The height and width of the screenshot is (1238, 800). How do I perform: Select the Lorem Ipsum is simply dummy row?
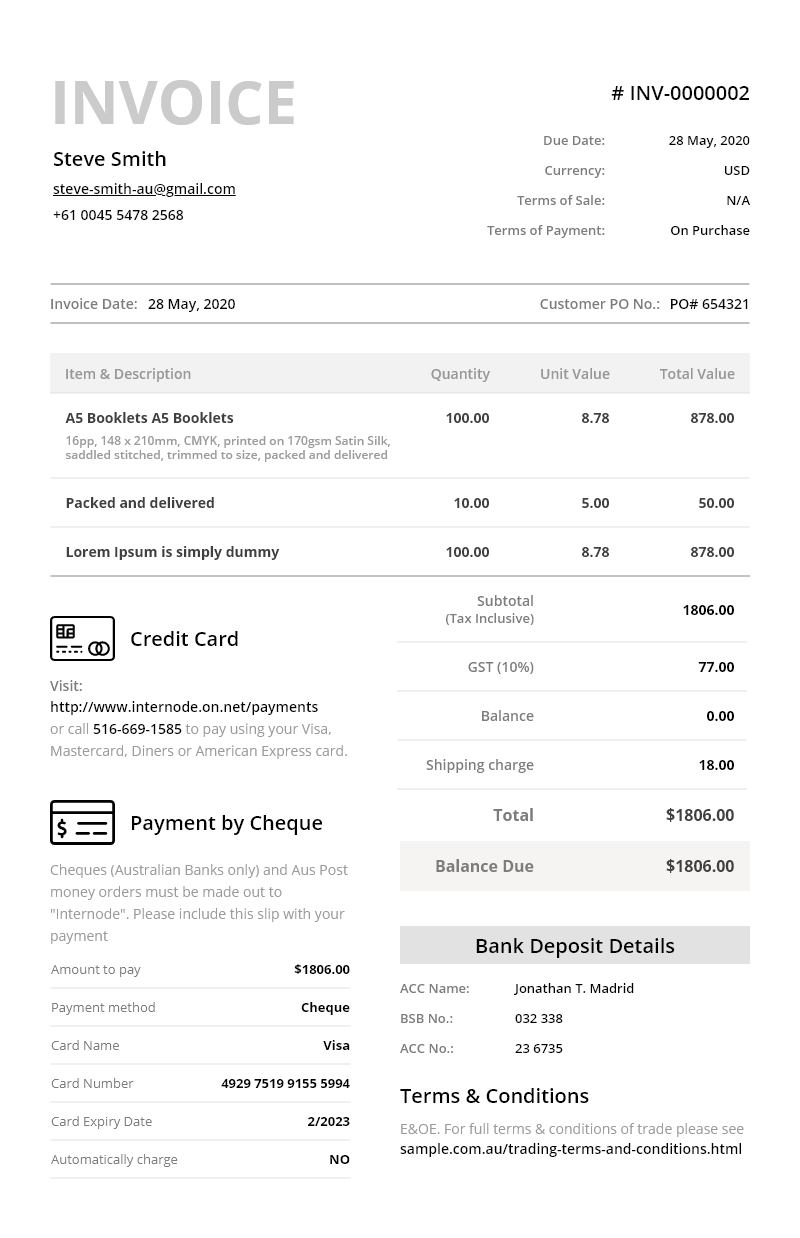pyautogui.click(x=172, y=552)
